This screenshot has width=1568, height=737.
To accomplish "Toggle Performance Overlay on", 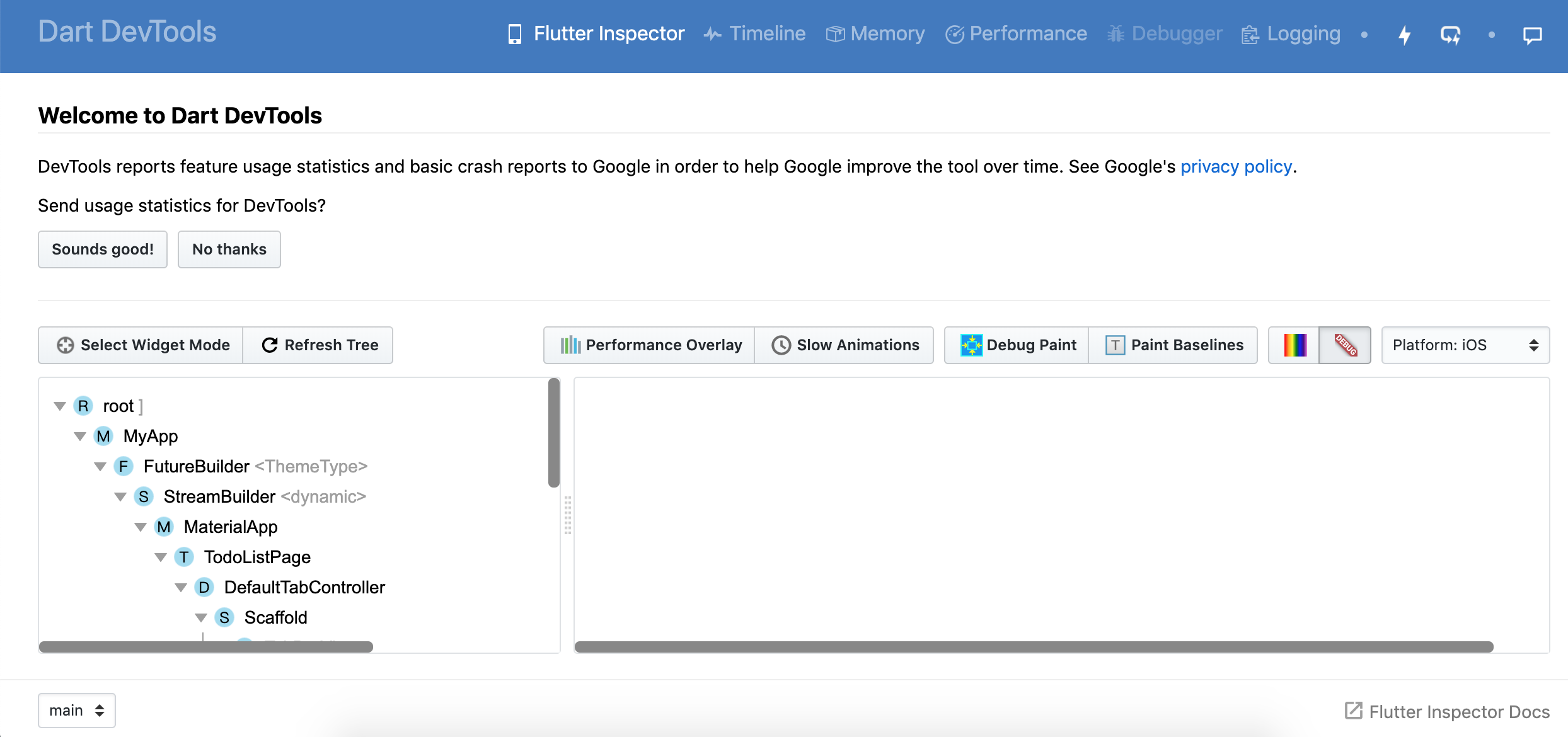I will tap(650, 345).
